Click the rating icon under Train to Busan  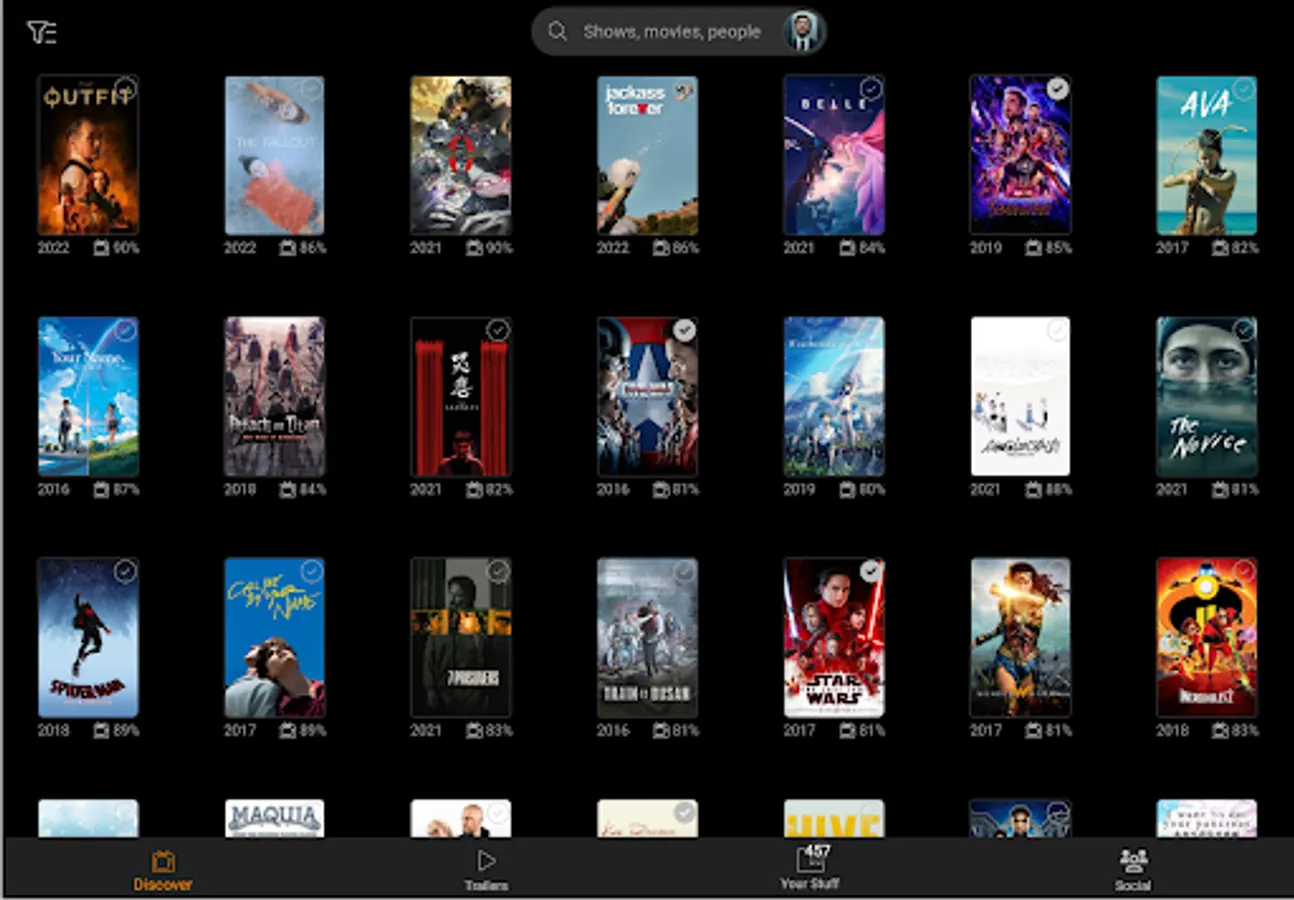click(660, 731)
